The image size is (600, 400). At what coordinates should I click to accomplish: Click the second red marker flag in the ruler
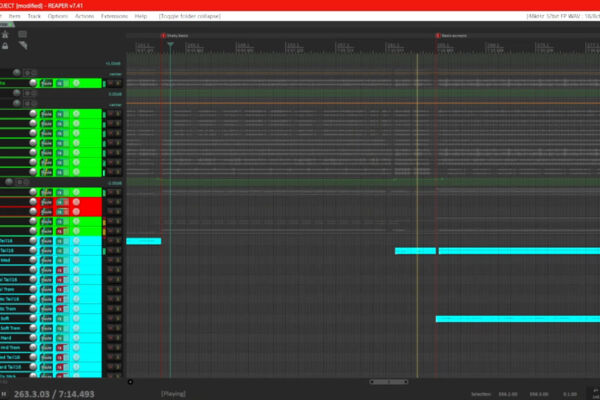pyautogui.click(x=438, y=36)
